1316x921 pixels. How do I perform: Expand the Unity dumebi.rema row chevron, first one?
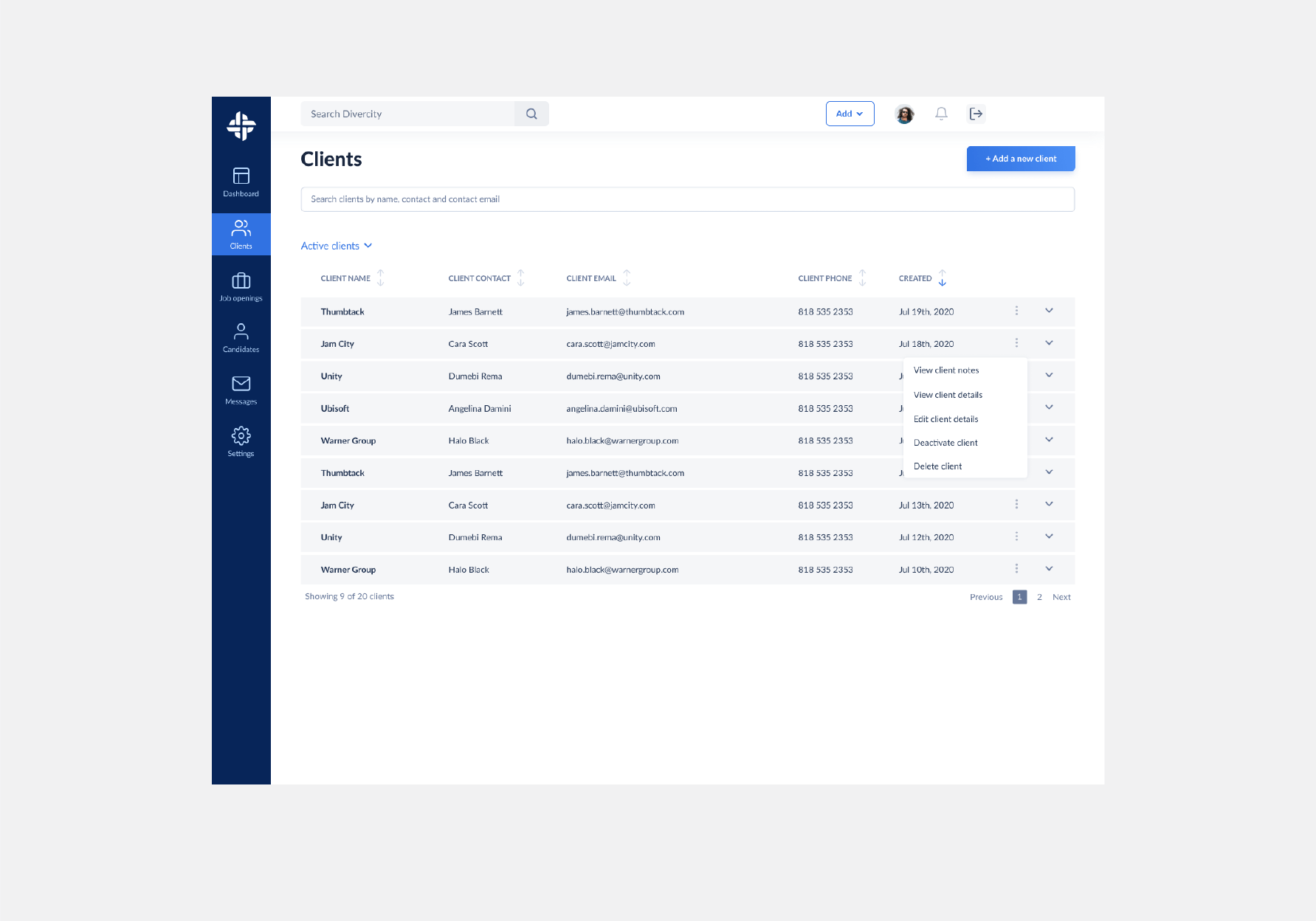[x=1049, y=375]
